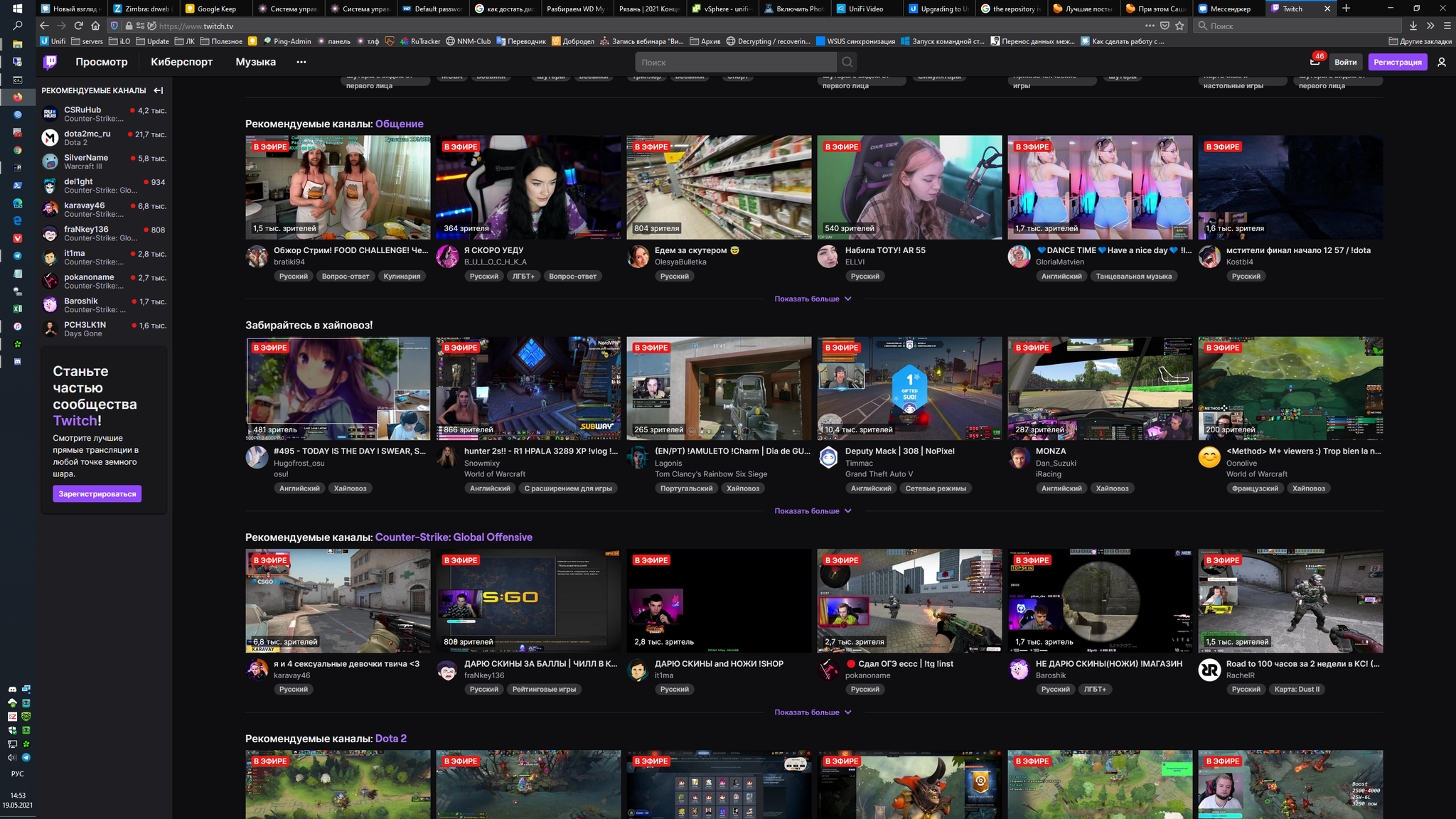Open the user profile icon menu
The width and height of the screenshot is (1456, 819).
coord(1442,62)
